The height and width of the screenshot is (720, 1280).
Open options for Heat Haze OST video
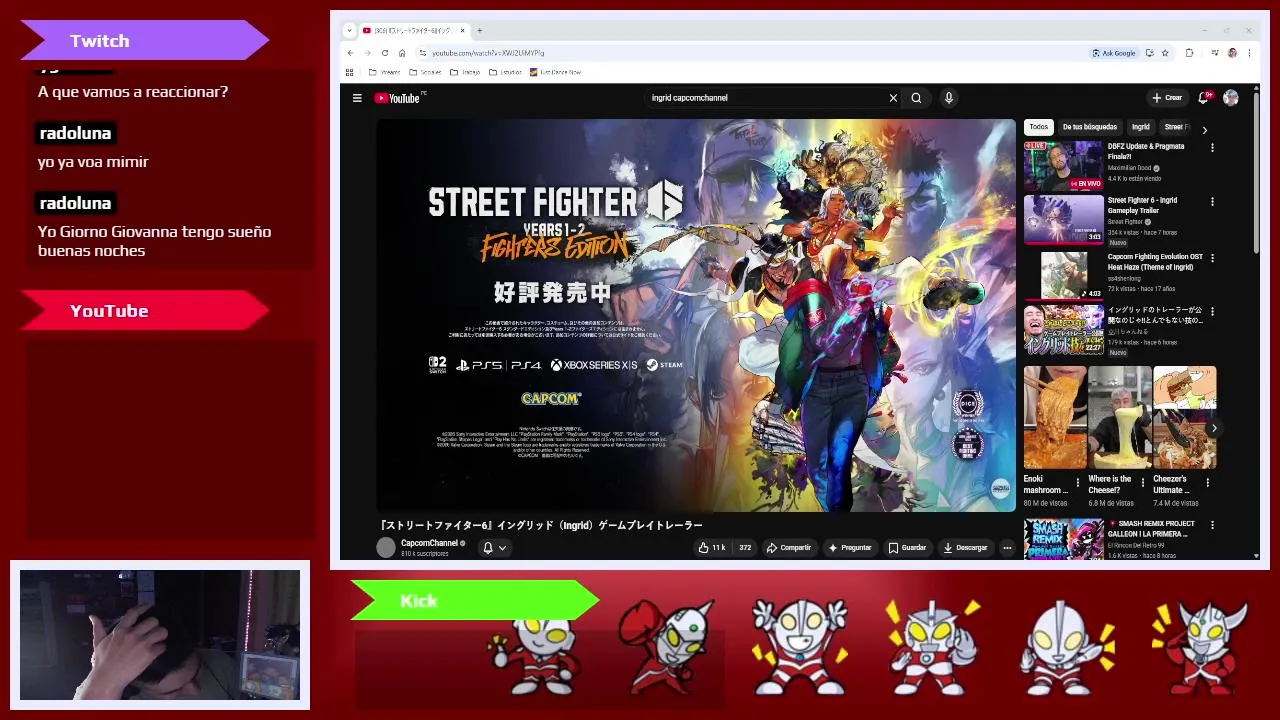(x=1212, y=258)
